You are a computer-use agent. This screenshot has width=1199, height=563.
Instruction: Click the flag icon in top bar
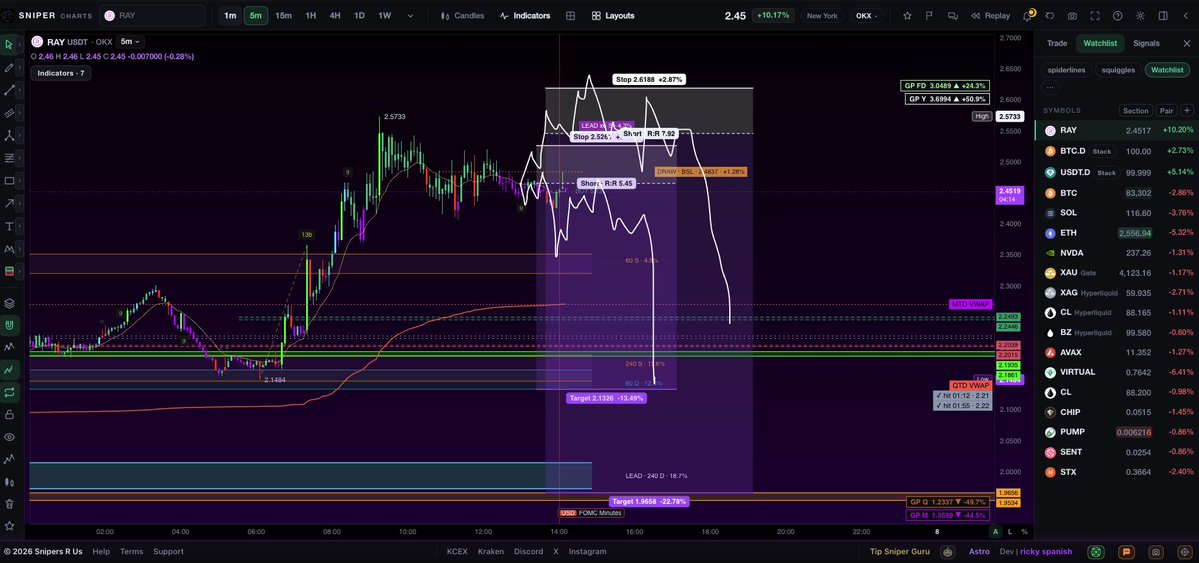929,15
